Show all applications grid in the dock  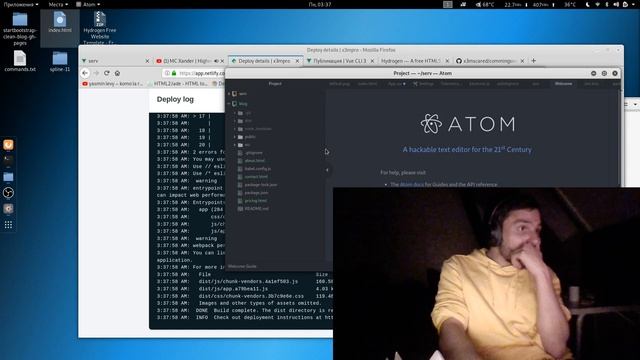point(8,225)
